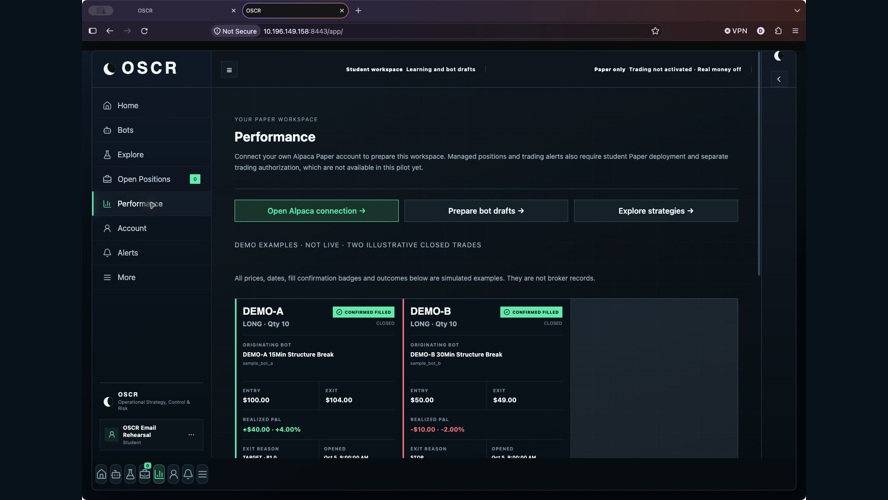Click the Explore flask icon in sidebar

[107, 155]
